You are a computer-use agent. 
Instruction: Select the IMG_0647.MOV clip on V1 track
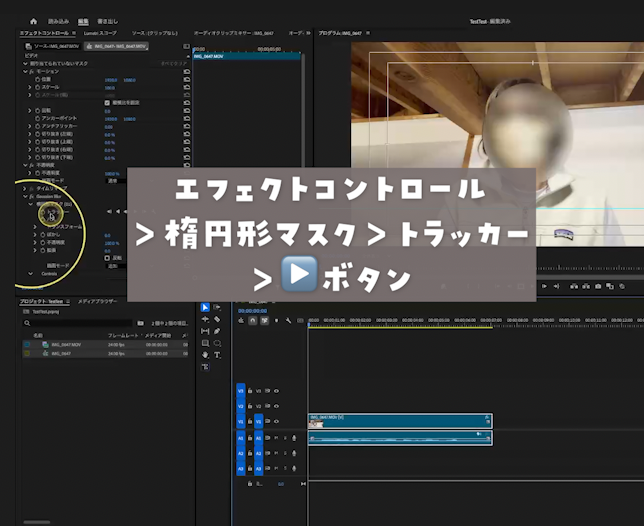tap(400, 421)
